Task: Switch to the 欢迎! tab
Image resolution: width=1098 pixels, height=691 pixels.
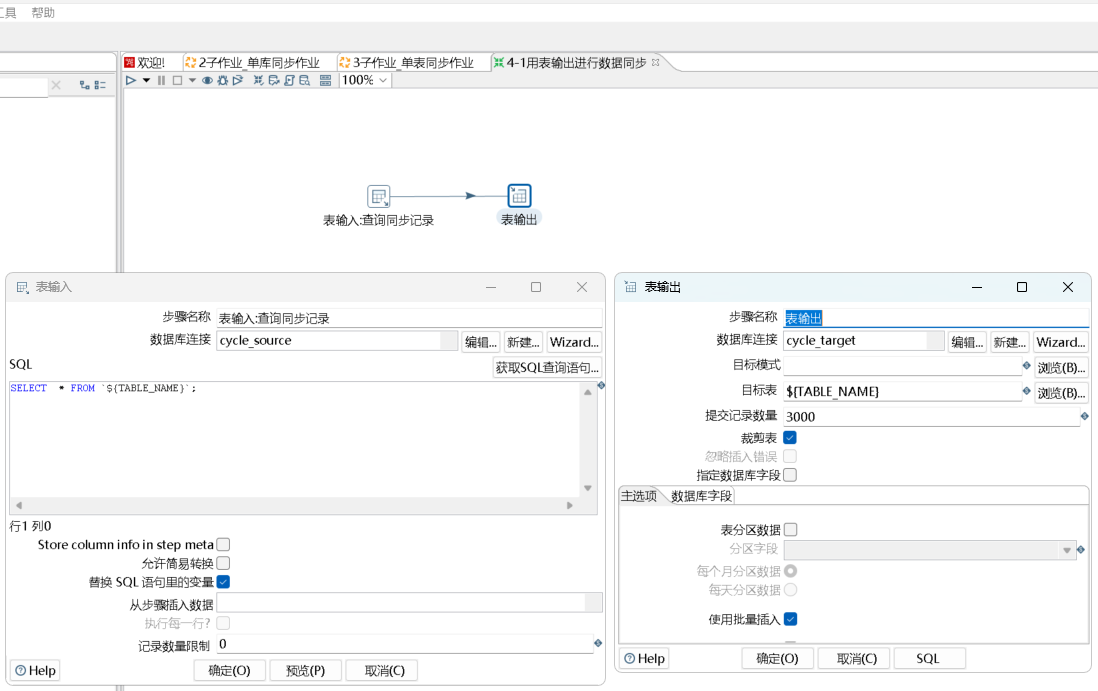Action: (x=144, y=63)
